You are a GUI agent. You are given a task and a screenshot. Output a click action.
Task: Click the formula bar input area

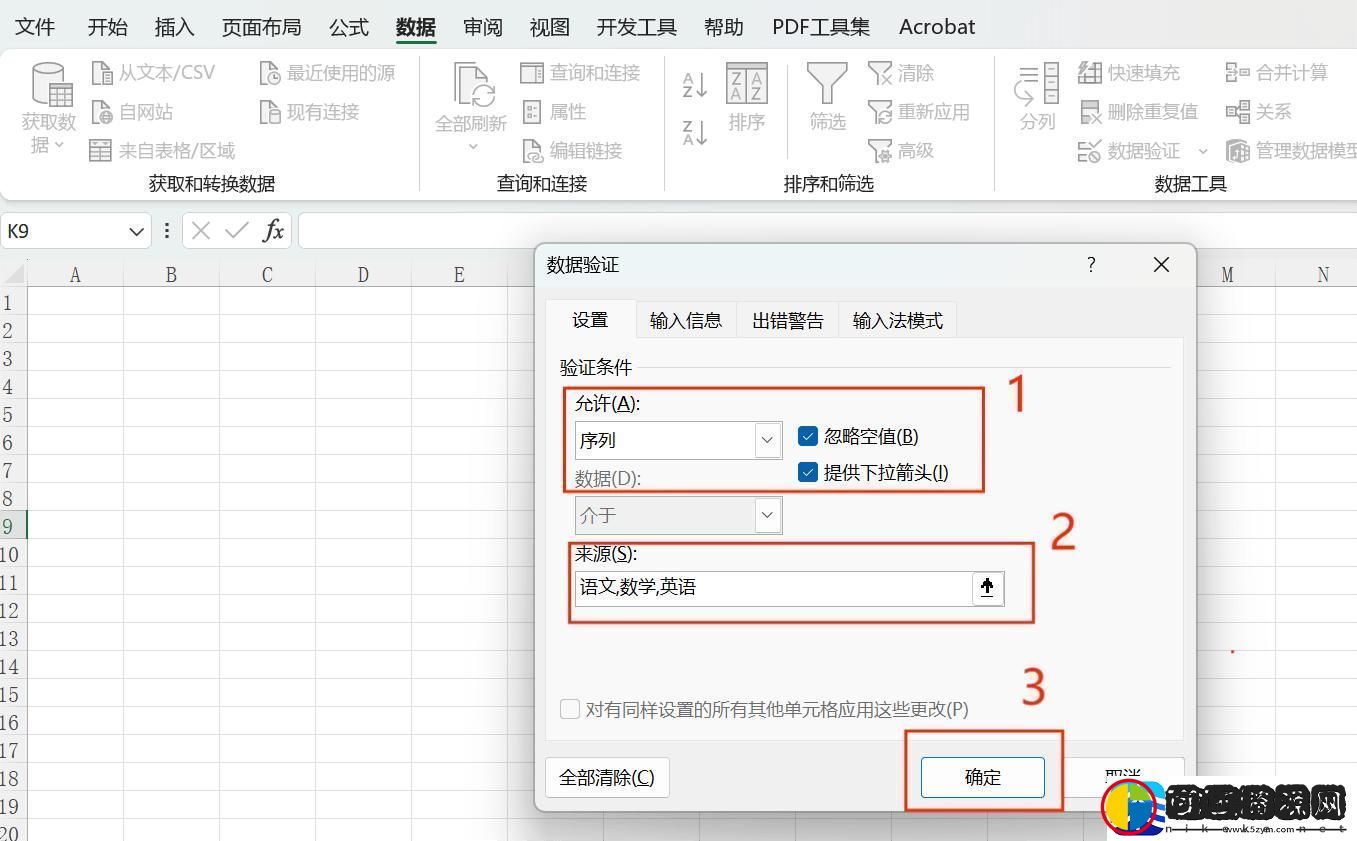click(x=827, y=231)
